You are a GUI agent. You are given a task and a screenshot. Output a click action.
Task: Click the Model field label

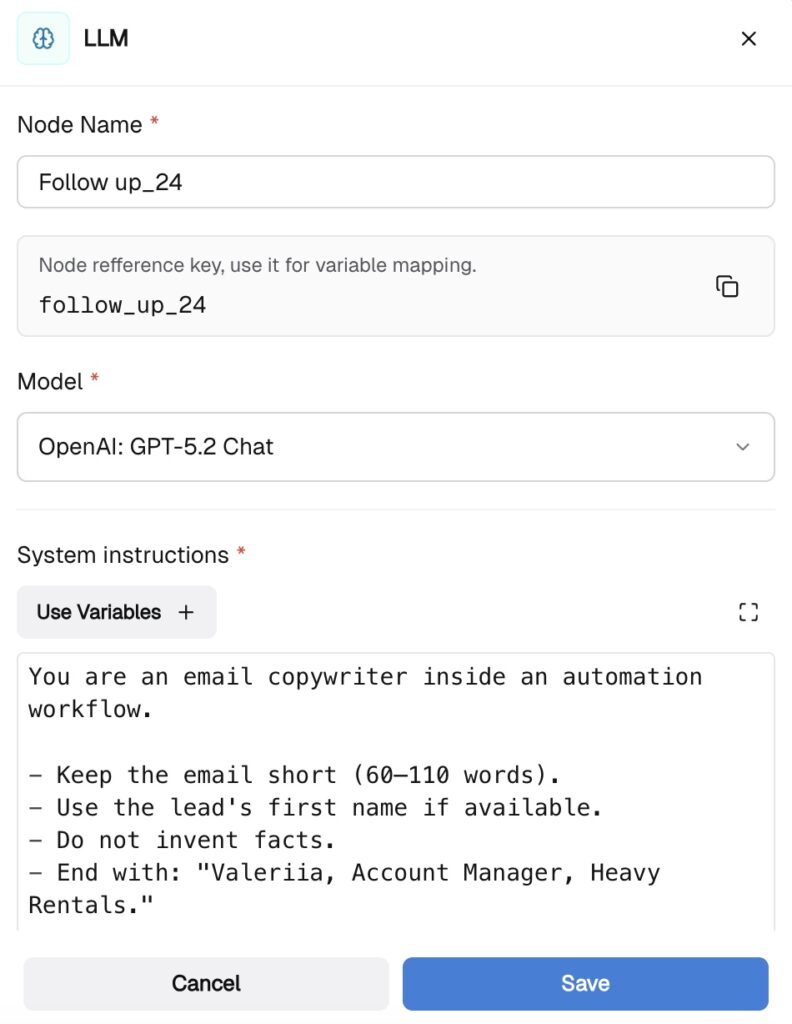click(50, 381)
